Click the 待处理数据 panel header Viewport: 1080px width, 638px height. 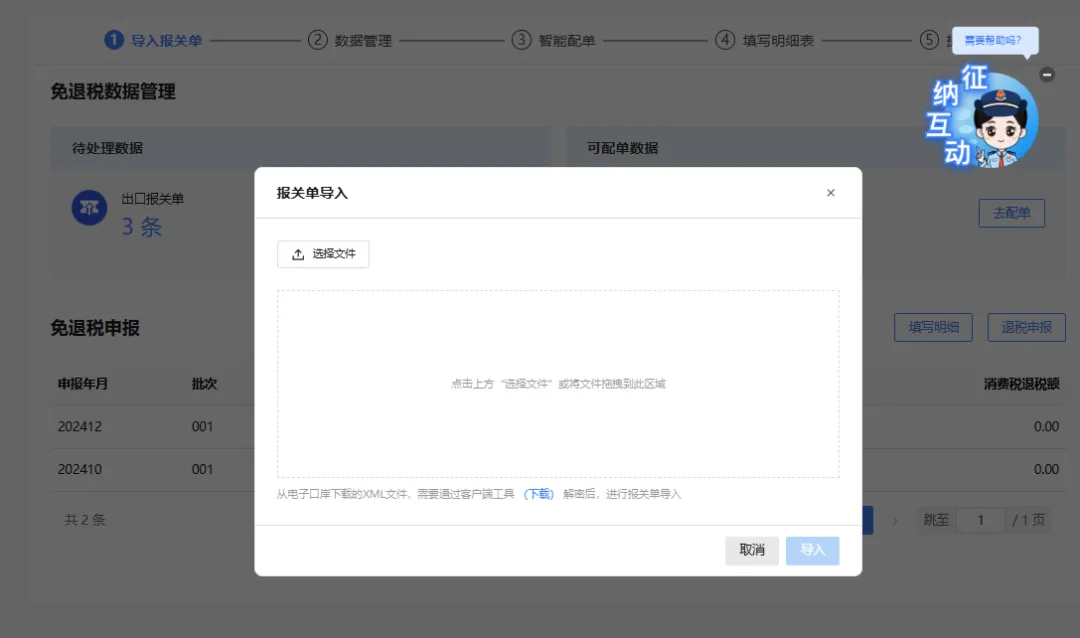(x=301, y=148)
